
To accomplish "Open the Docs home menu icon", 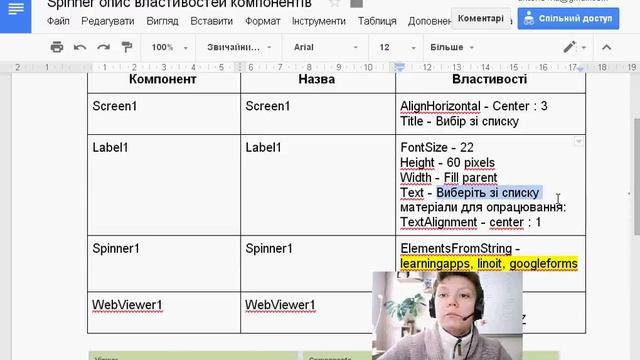I will (16, 9).
